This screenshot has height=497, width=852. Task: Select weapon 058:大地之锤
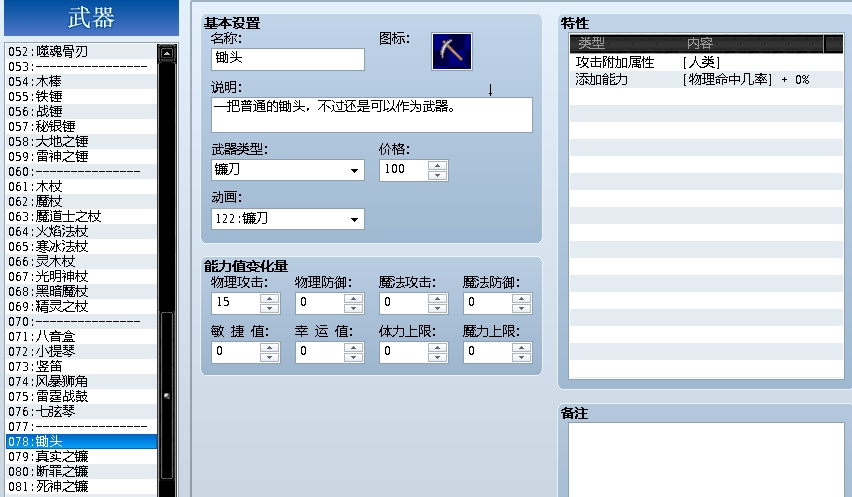[x=82, y=141]
